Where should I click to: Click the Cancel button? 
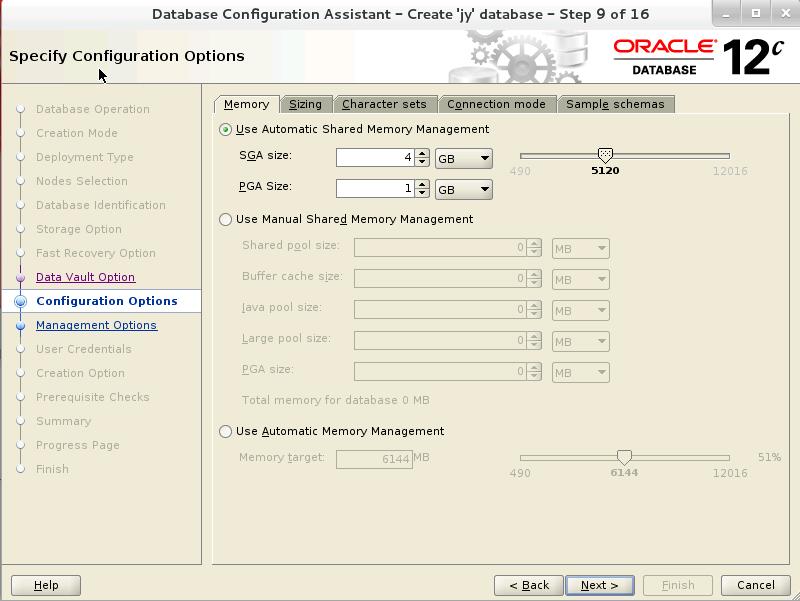coord(756,585)
